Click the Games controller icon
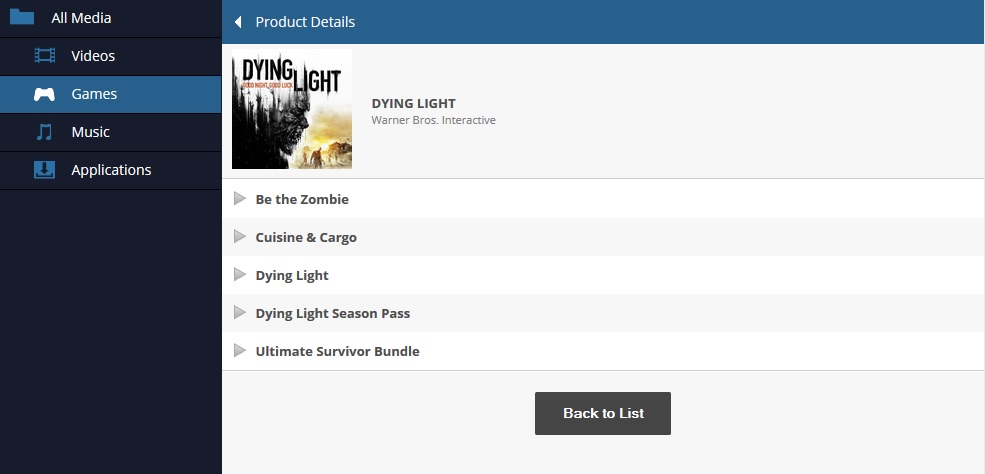 point(45,94)
